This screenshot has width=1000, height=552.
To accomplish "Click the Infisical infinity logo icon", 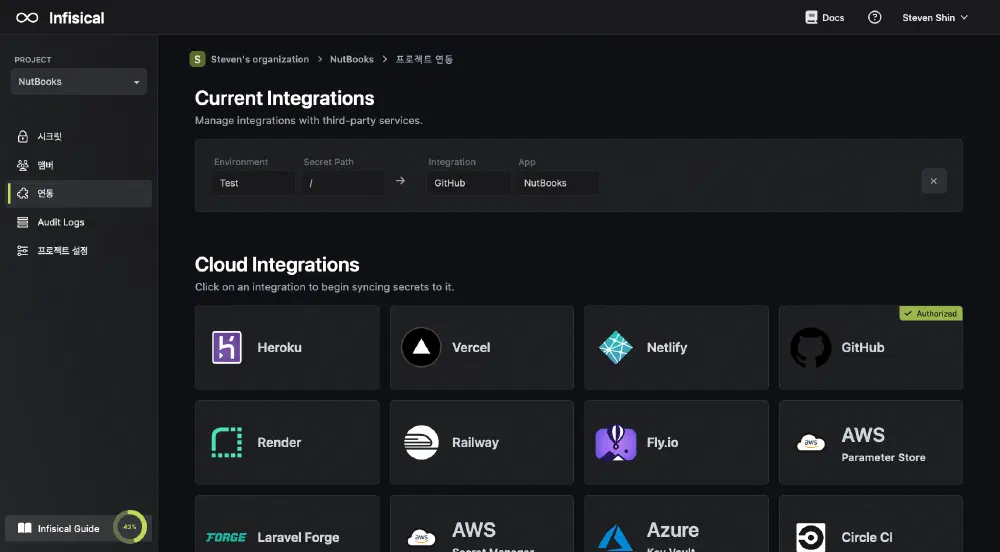I will (27, 18).
